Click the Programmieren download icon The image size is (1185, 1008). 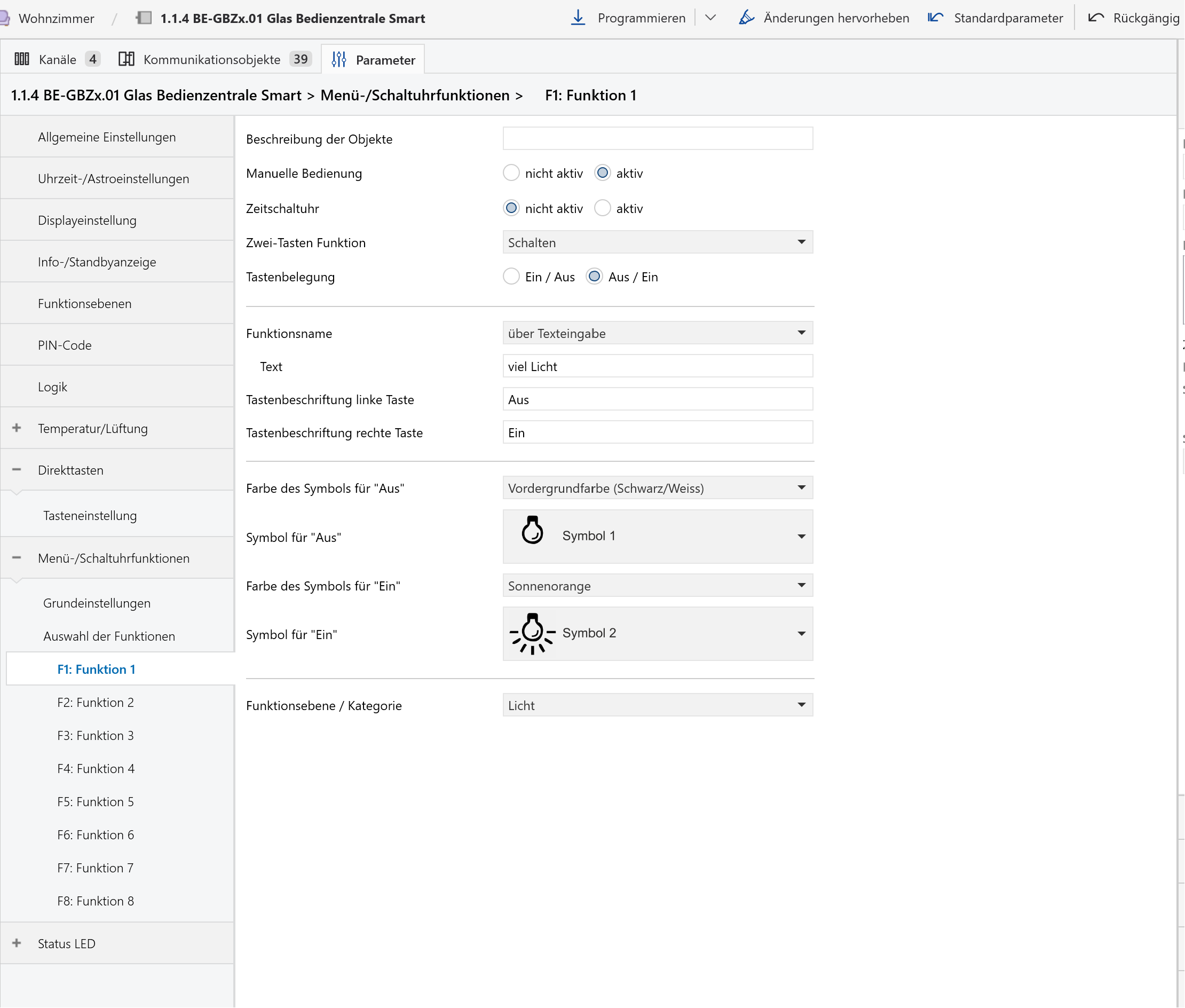click(x=578, y=18)
